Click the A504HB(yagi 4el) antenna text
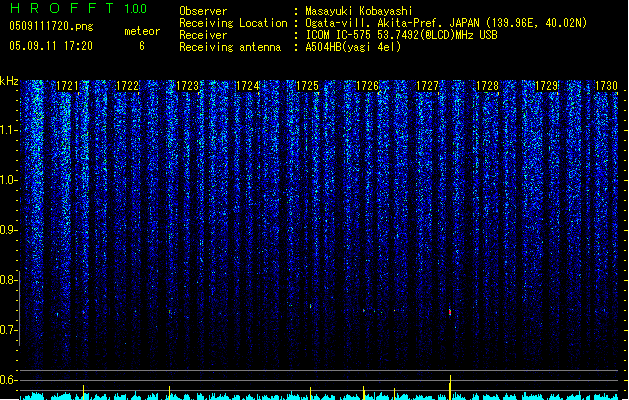Viewport: 629px width, 400px height. point(353,47)
